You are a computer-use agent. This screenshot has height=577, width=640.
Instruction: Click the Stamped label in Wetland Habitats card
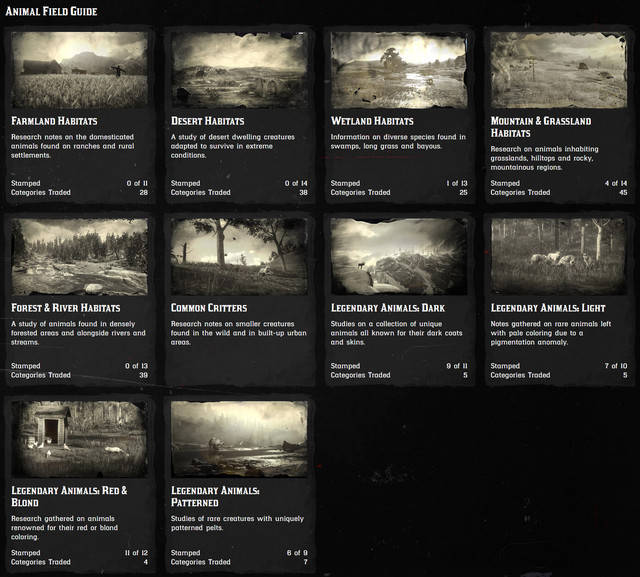[345, 183]
